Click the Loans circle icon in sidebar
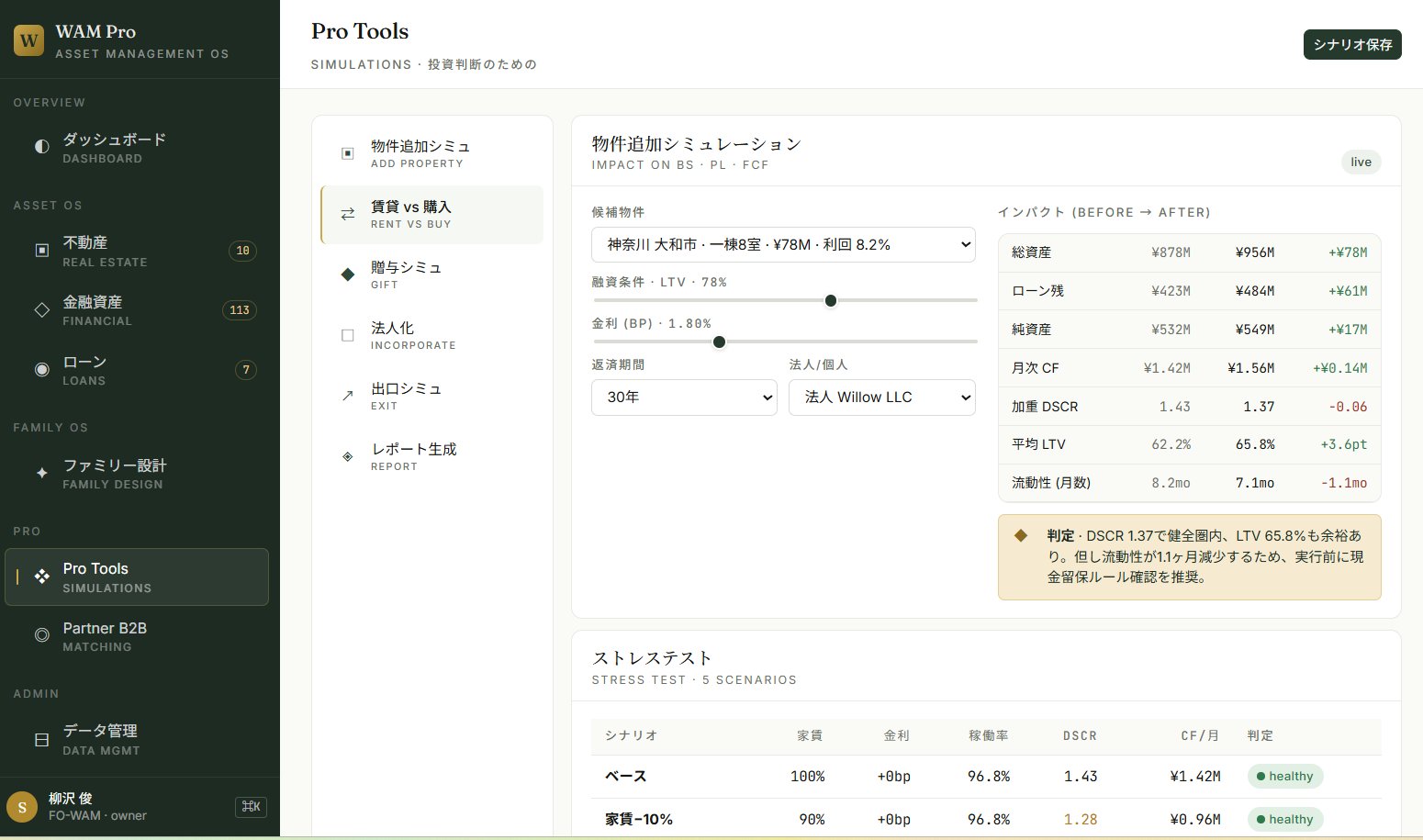 pyautogui.click(x=41, y=370)
